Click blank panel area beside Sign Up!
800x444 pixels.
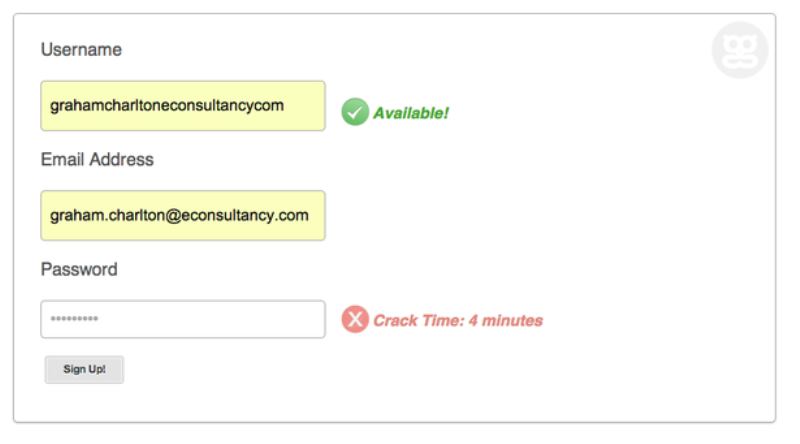306,369
